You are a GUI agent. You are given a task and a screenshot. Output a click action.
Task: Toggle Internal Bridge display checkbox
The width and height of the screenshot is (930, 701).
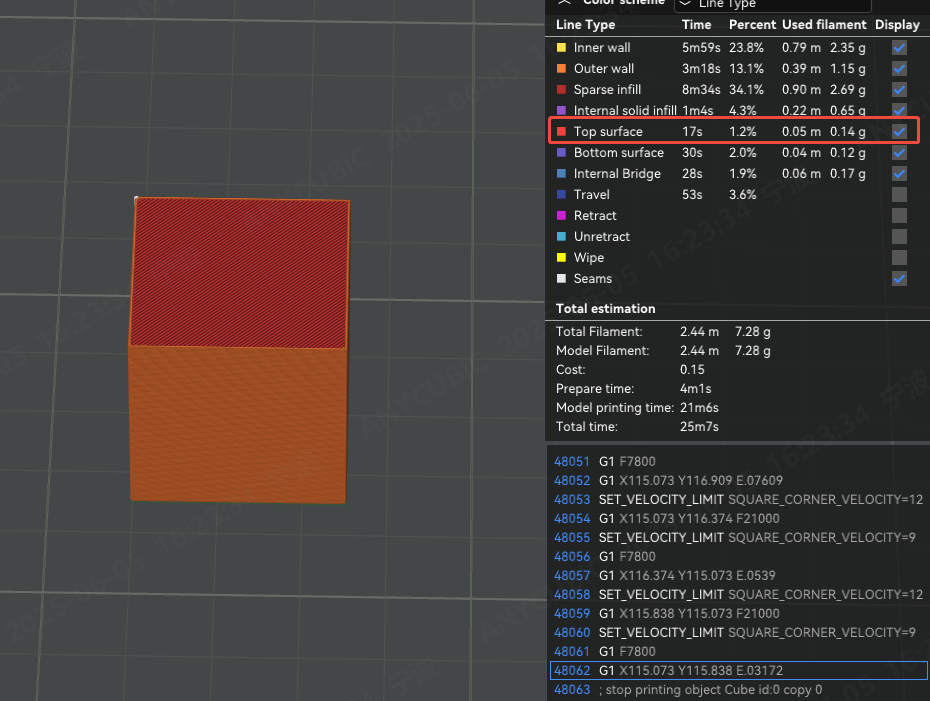point(899,174)
